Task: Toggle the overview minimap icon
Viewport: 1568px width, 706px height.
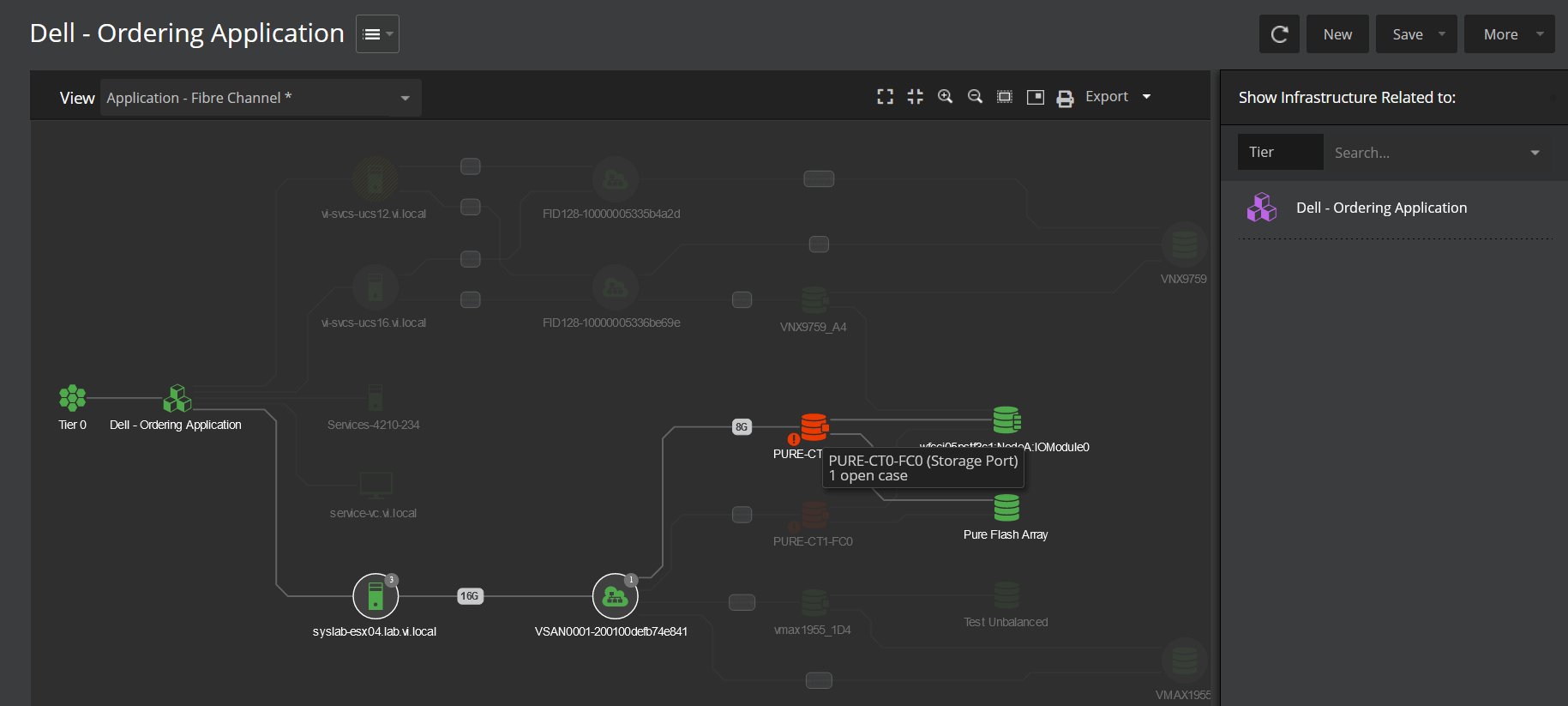Action: pyautogui.click(x=1036, y=97)
